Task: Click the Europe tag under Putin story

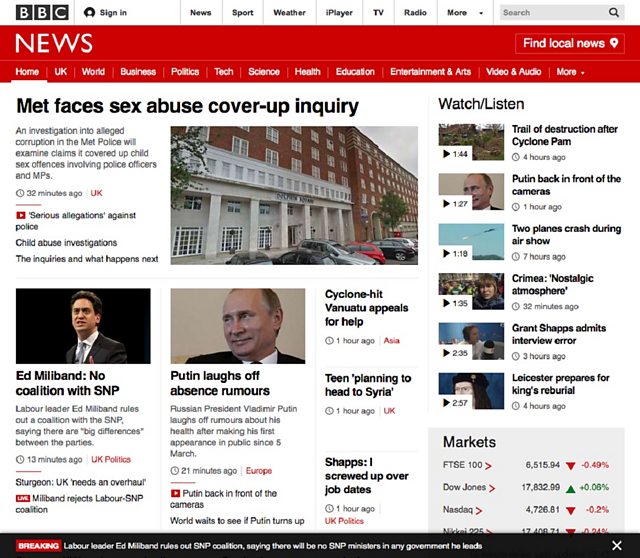Action: click(259, 471)
